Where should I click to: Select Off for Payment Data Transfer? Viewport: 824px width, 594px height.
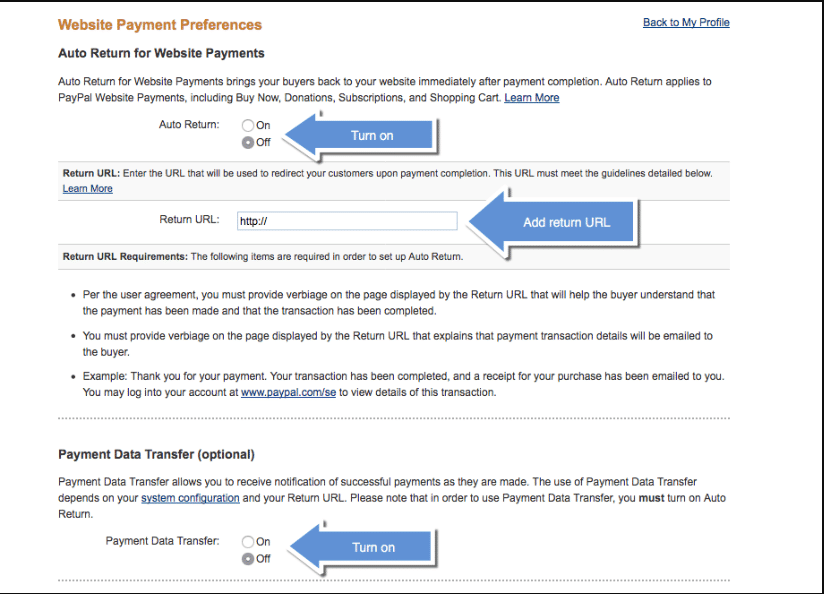click(248, 558)
